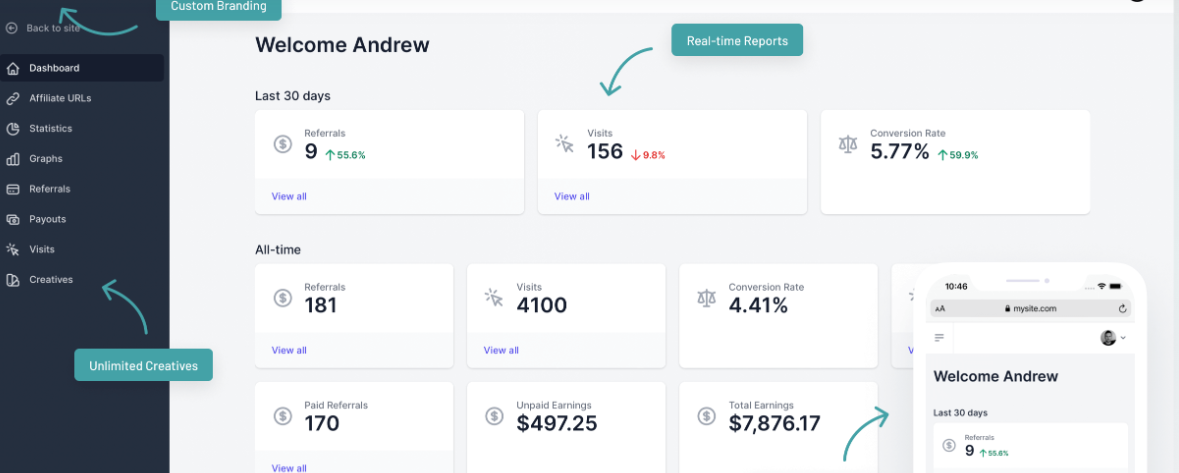Click the Affiliate URLs link icon

[13, 99]
